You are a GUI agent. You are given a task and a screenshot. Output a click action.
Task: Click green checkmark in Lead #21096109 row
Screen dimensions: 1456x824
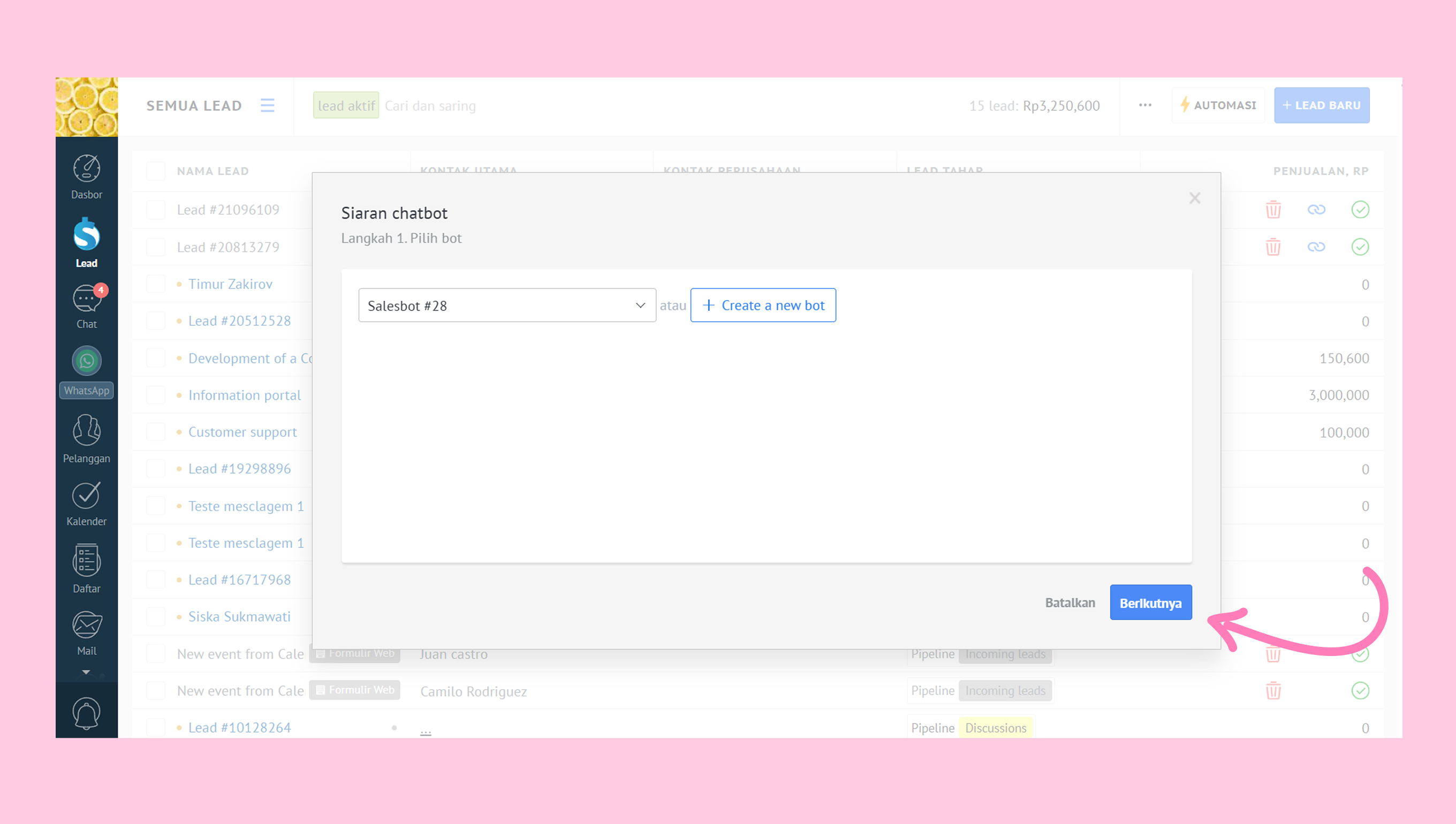1360,209
